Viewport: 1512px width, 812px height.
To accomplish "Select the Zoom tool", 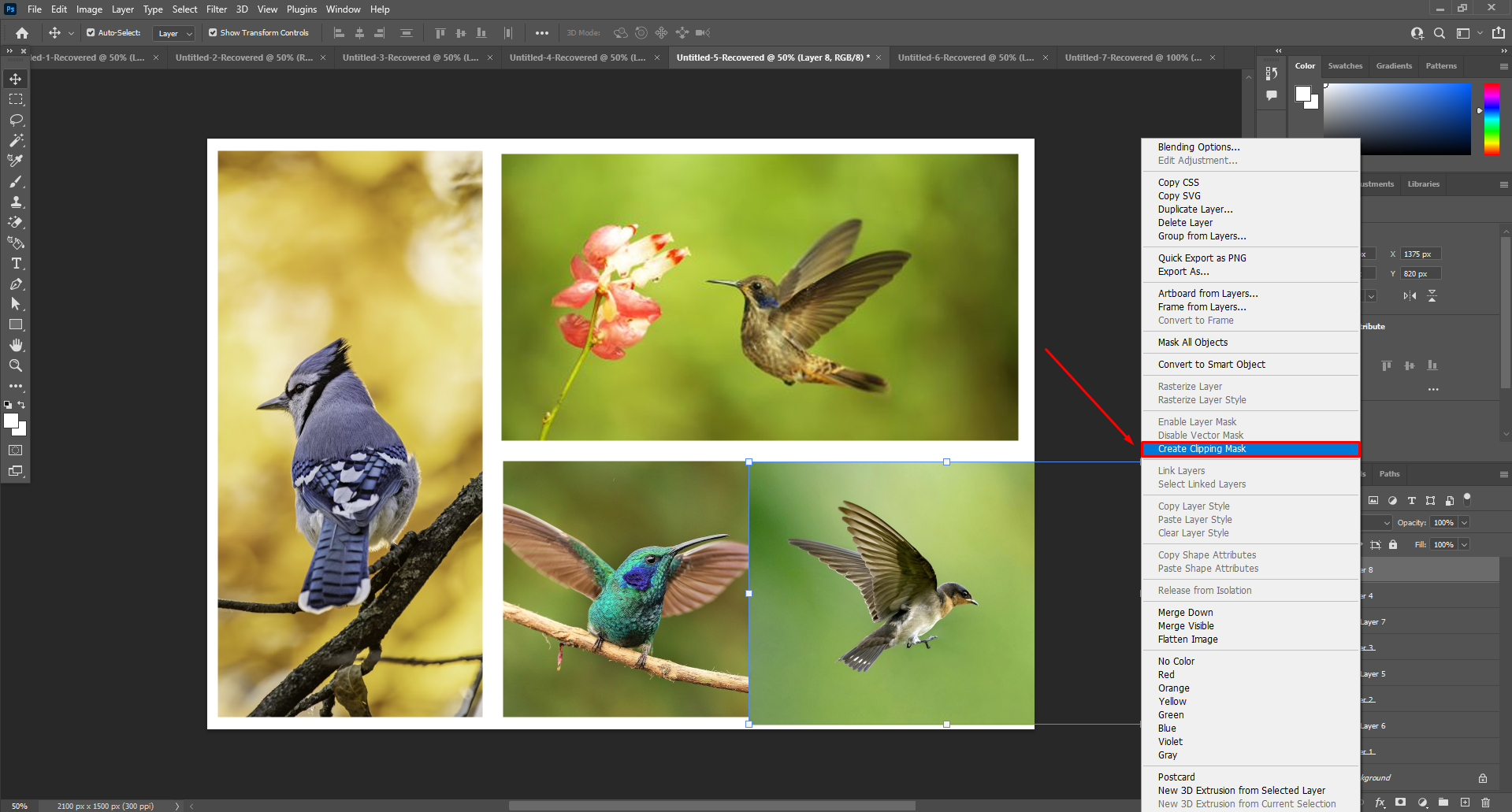I will click(16, 365).
